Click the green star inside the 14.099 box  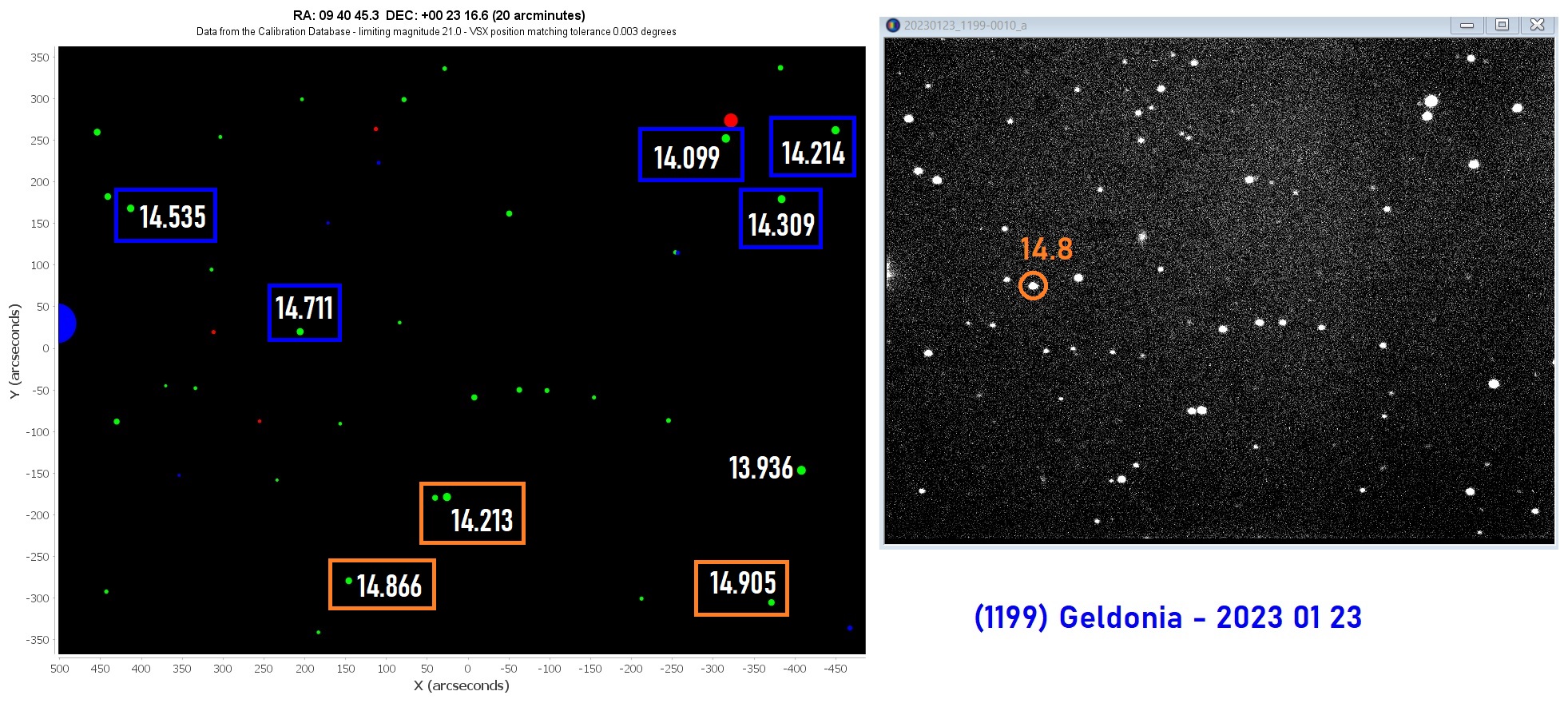725,139
